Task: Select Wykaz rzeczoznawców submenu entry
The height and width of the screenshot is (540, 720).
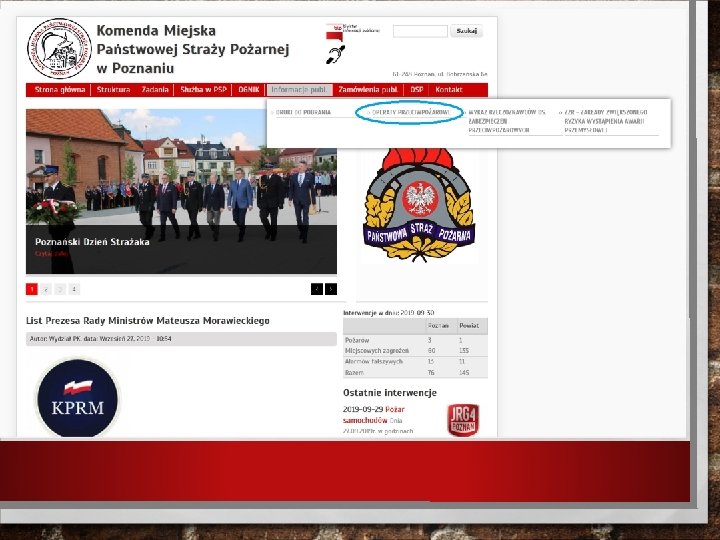Action: coord(507,121)
